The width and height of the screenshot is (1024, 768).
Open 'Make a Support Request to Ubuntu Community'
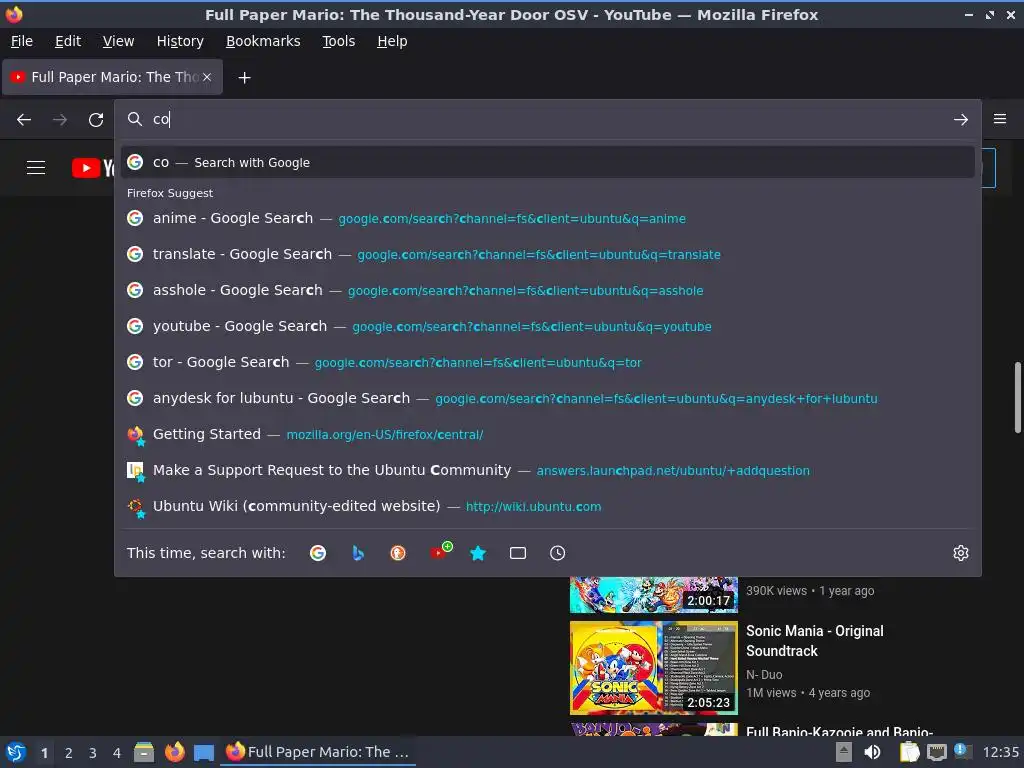point(548,470)
